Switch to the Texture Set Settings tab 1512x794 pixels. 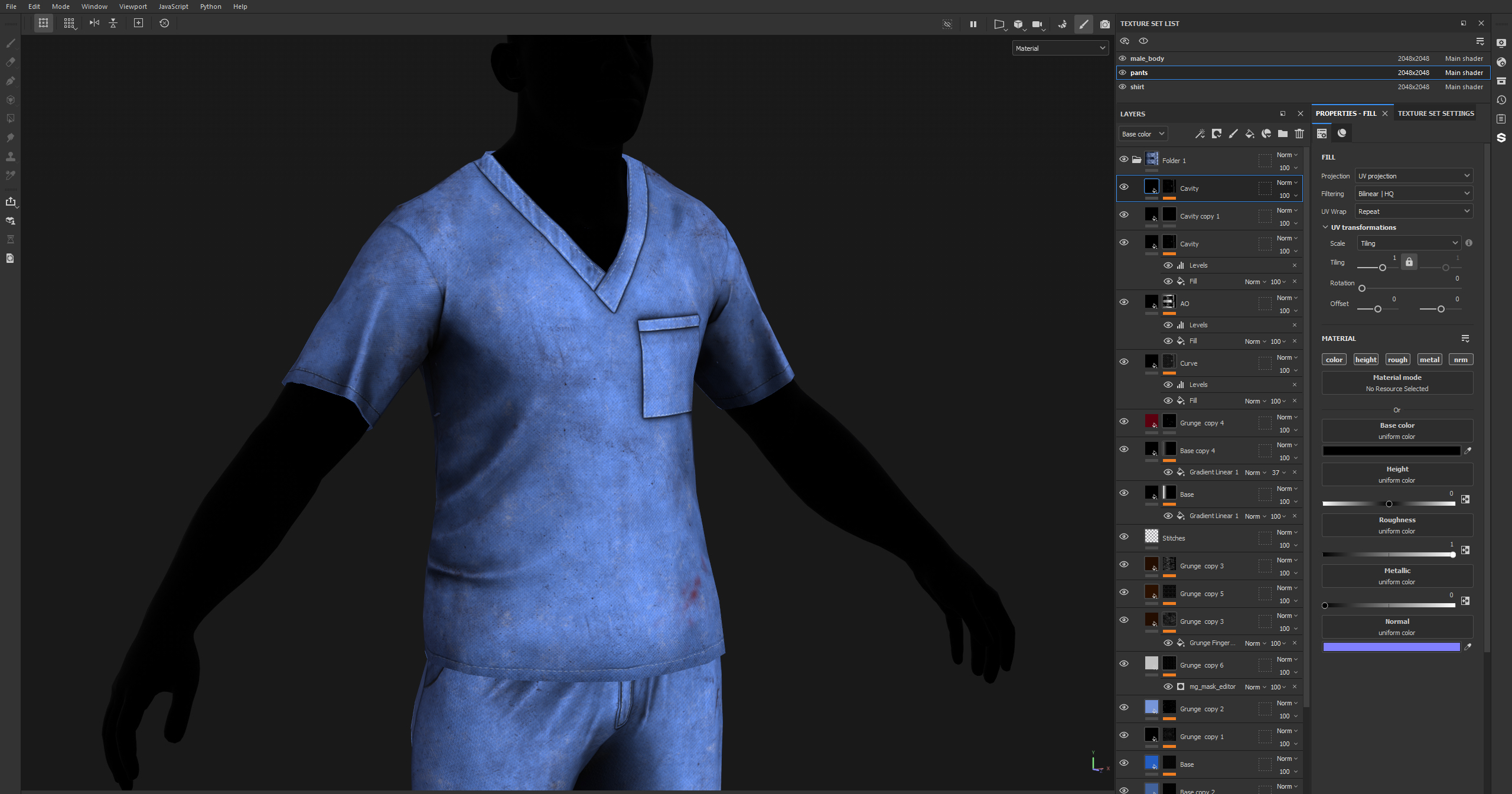click(x=1435, y=113)
